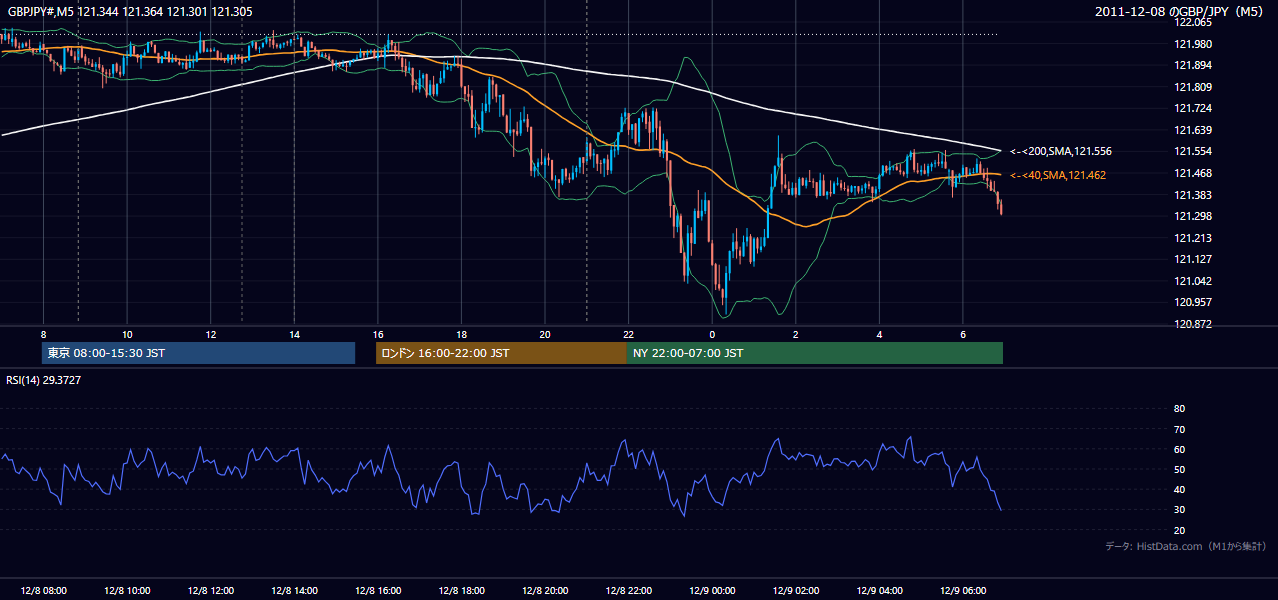Click hour label 8 below price chart

coord(43,334)
